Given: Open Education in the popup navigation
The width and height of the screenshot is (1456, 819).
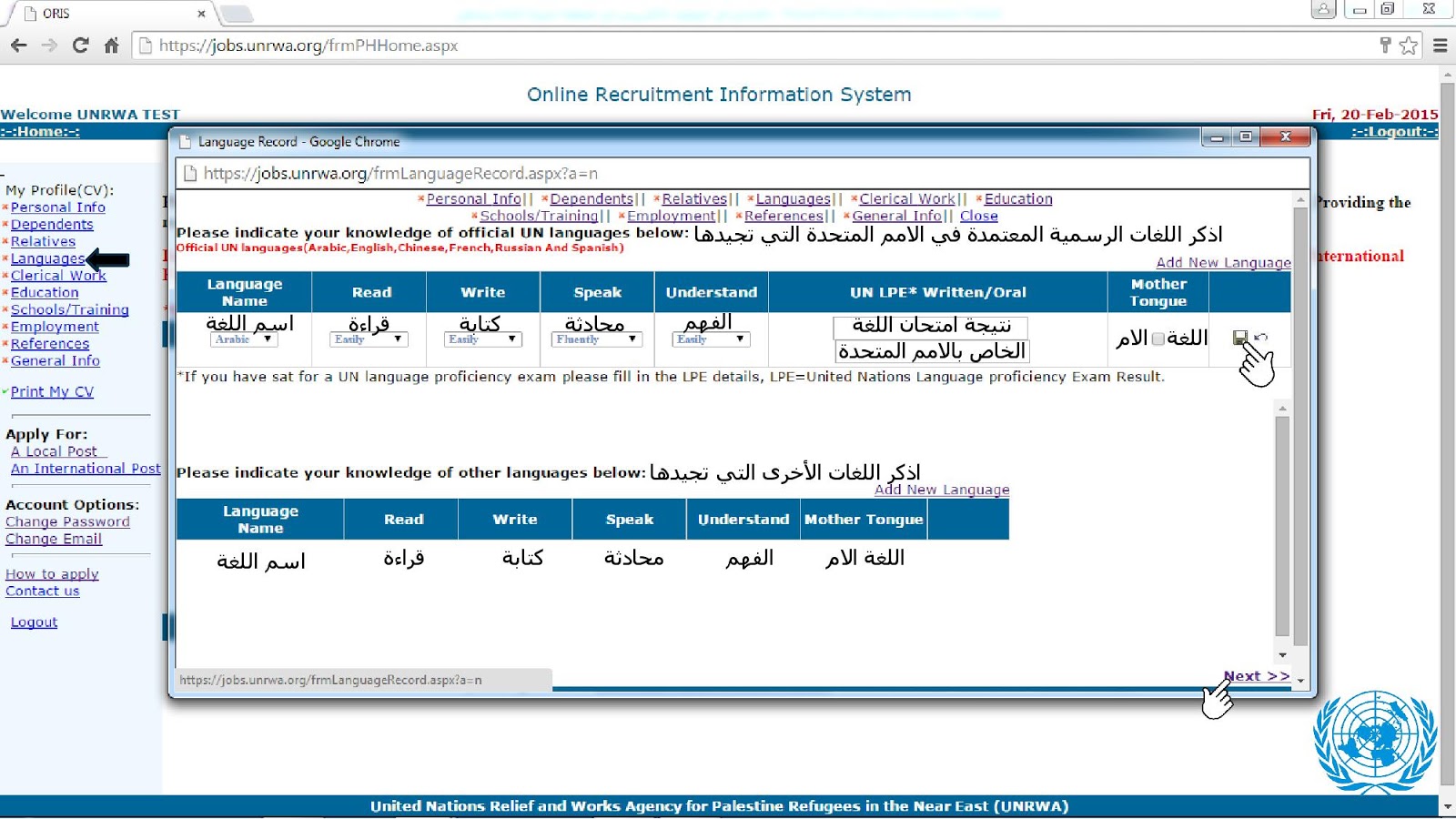Looking at the screenshot, I should [x=1018, y=198].
